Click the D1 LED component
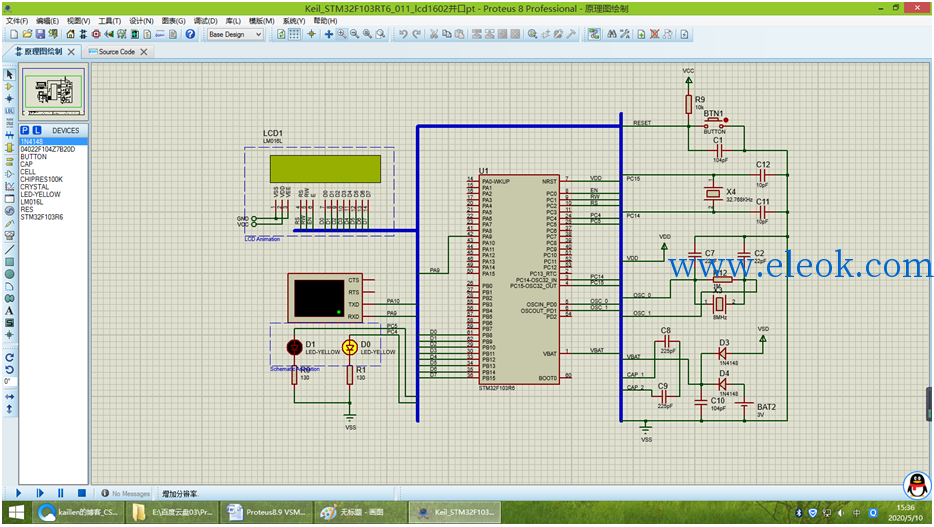Image resolution: width=934 pixels, height=527 pixels. pos(294,347)
